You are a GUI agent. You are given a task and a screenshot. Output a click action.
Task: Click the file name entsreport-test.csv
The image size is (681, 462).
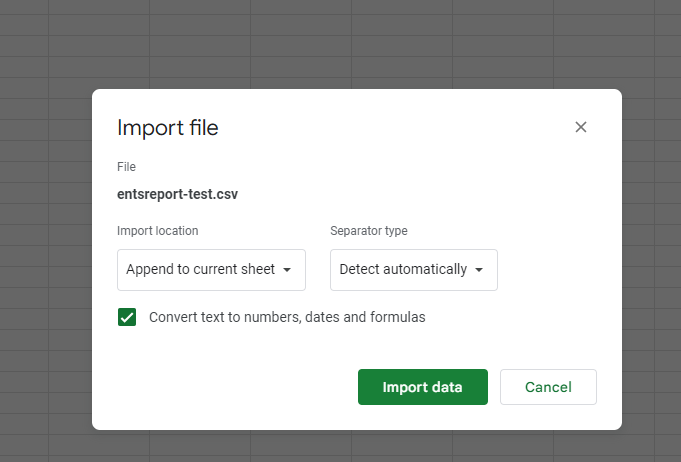178,194
